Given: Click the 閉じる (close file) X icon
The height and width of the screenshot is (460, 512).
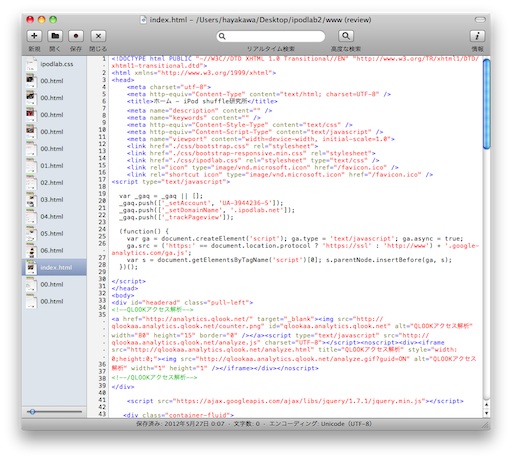Looking at the screenshot, I should [98, 36].
